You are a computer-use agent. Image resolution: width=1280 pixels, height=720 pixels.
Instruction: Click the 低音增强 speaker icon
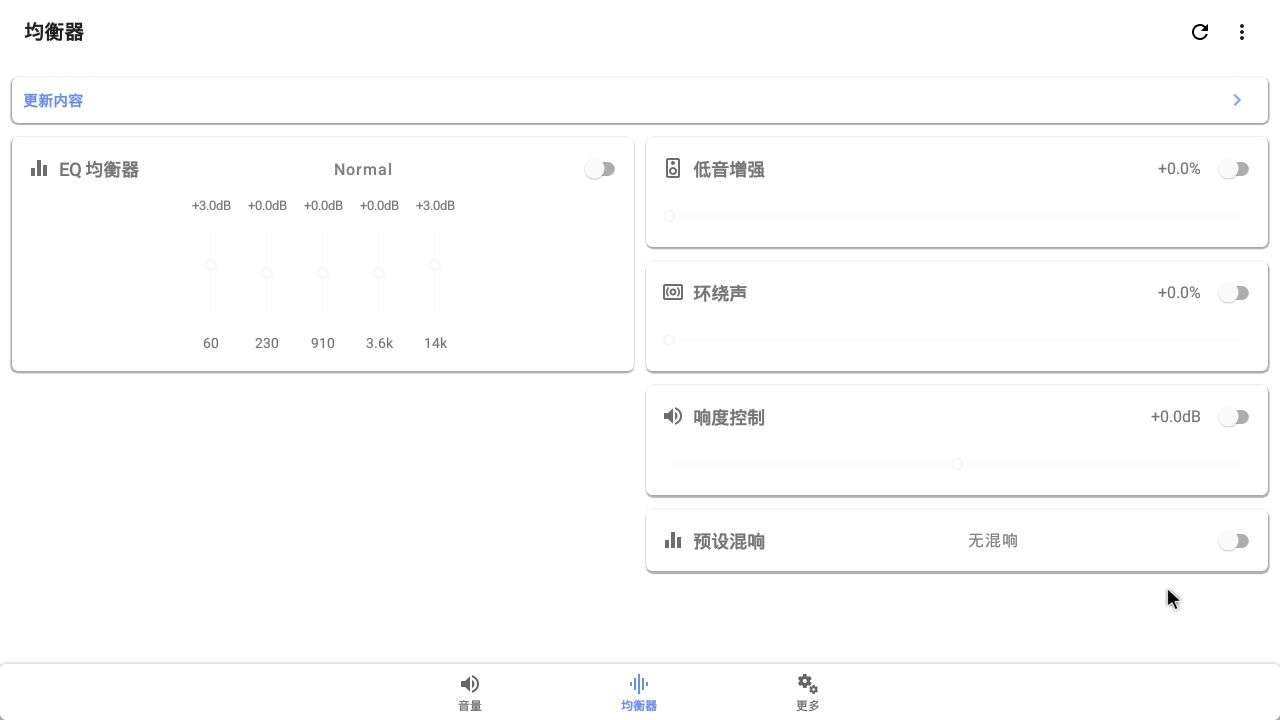point(673,168)
